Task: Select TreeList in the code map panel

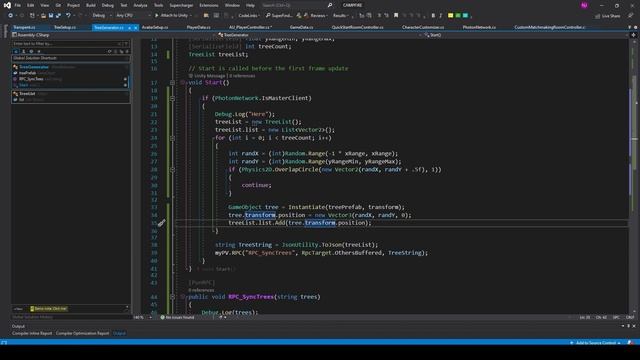Action: coord(27,93)
